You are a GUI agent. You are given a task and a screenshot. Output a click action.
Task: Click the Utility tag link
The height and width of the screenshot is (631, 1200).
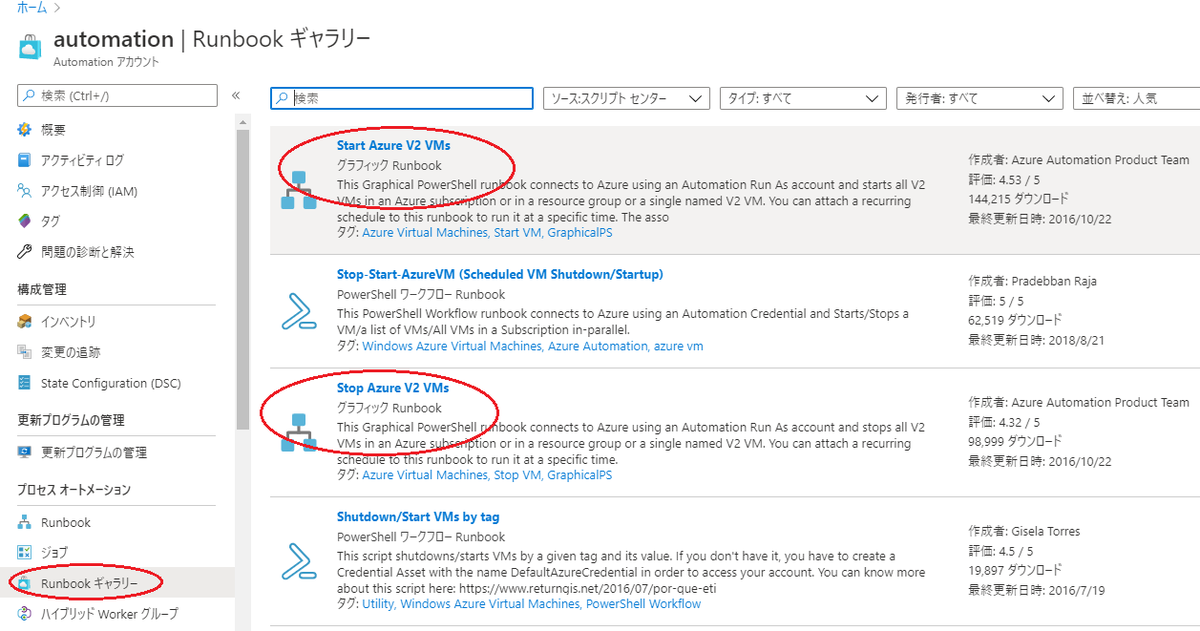coord(378,604)
